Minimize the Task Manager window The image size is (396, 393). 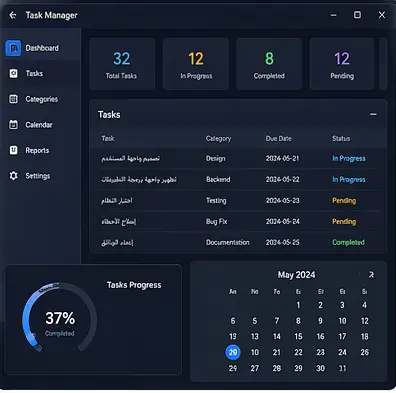(x=333, y=15)
